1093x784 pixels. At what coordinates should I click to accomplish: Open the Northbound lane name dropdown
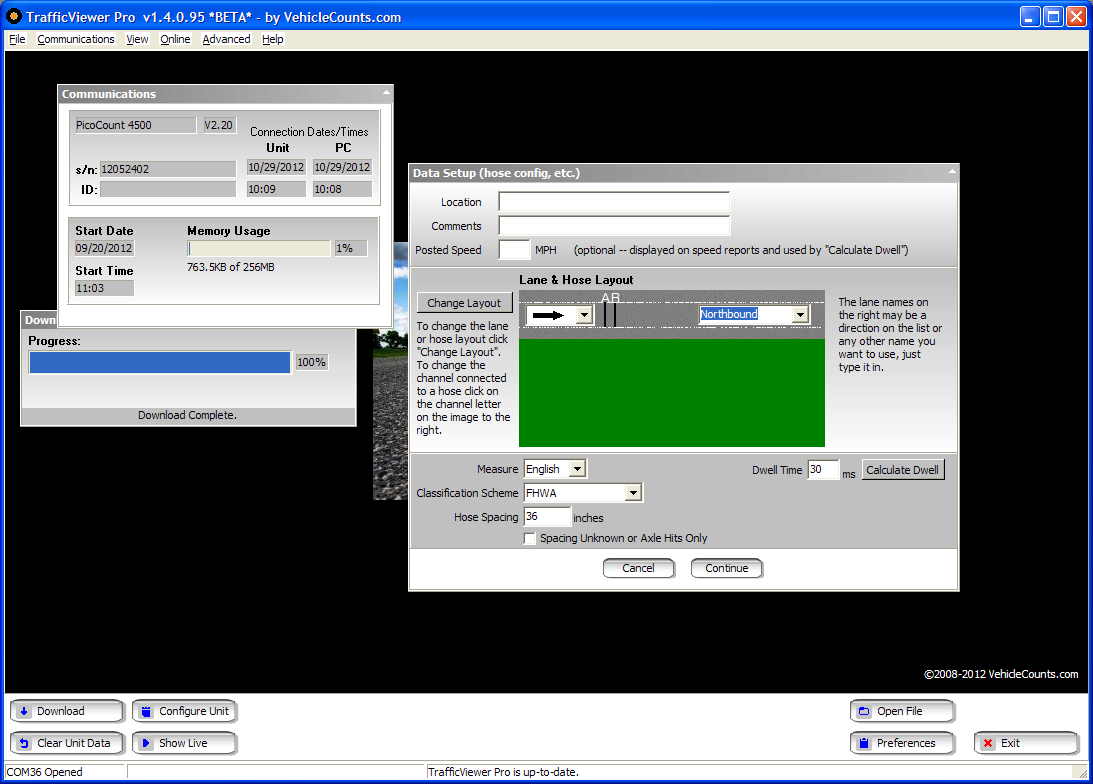click(x=800, y=315)
